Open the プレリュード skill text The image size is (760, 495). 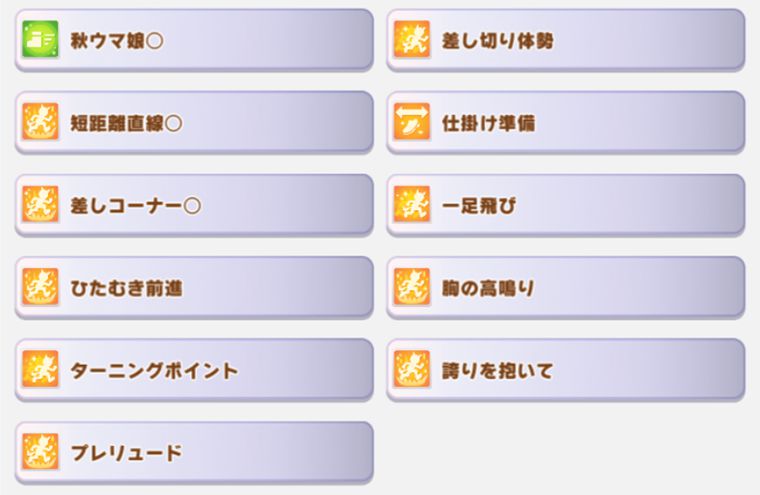pos(126,453)
